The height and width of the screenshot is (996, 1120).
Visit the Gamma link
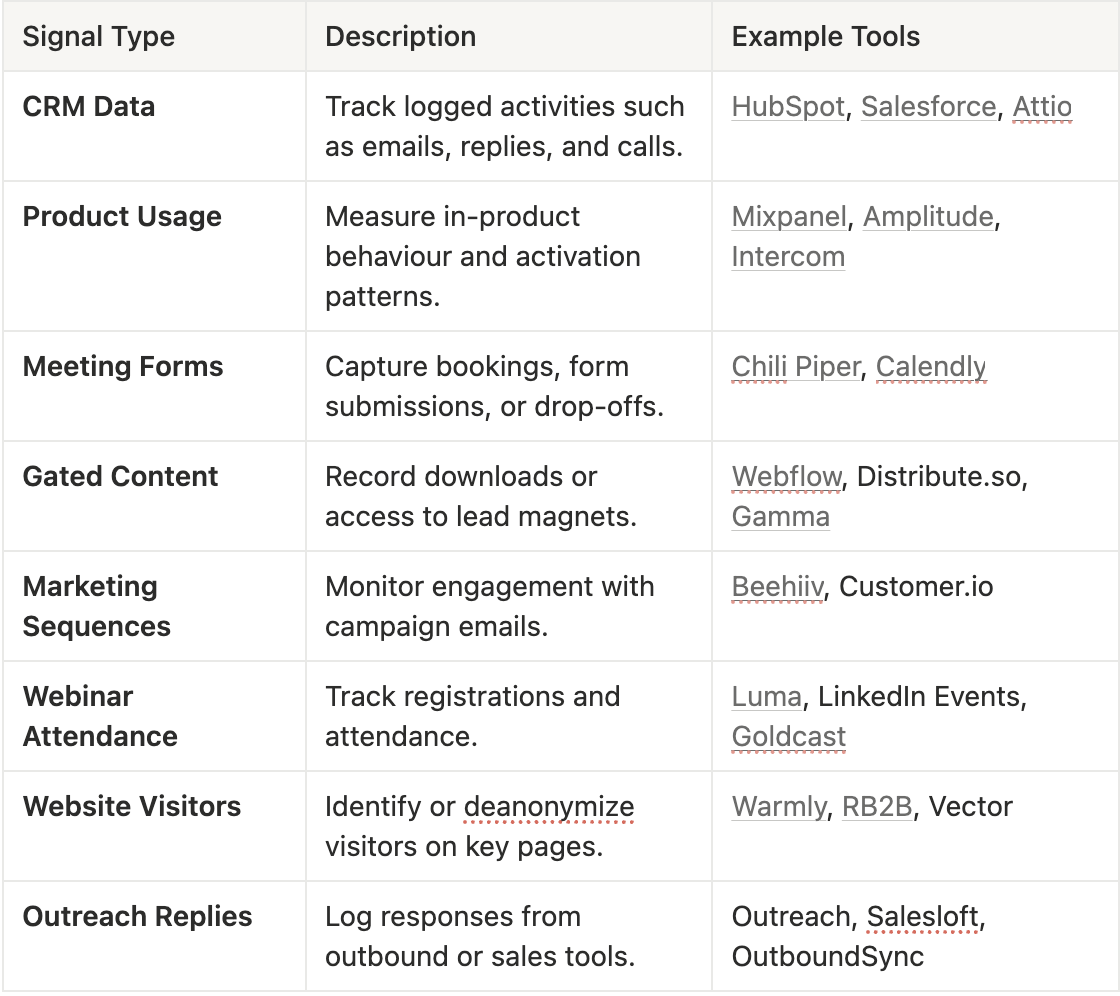781,517
